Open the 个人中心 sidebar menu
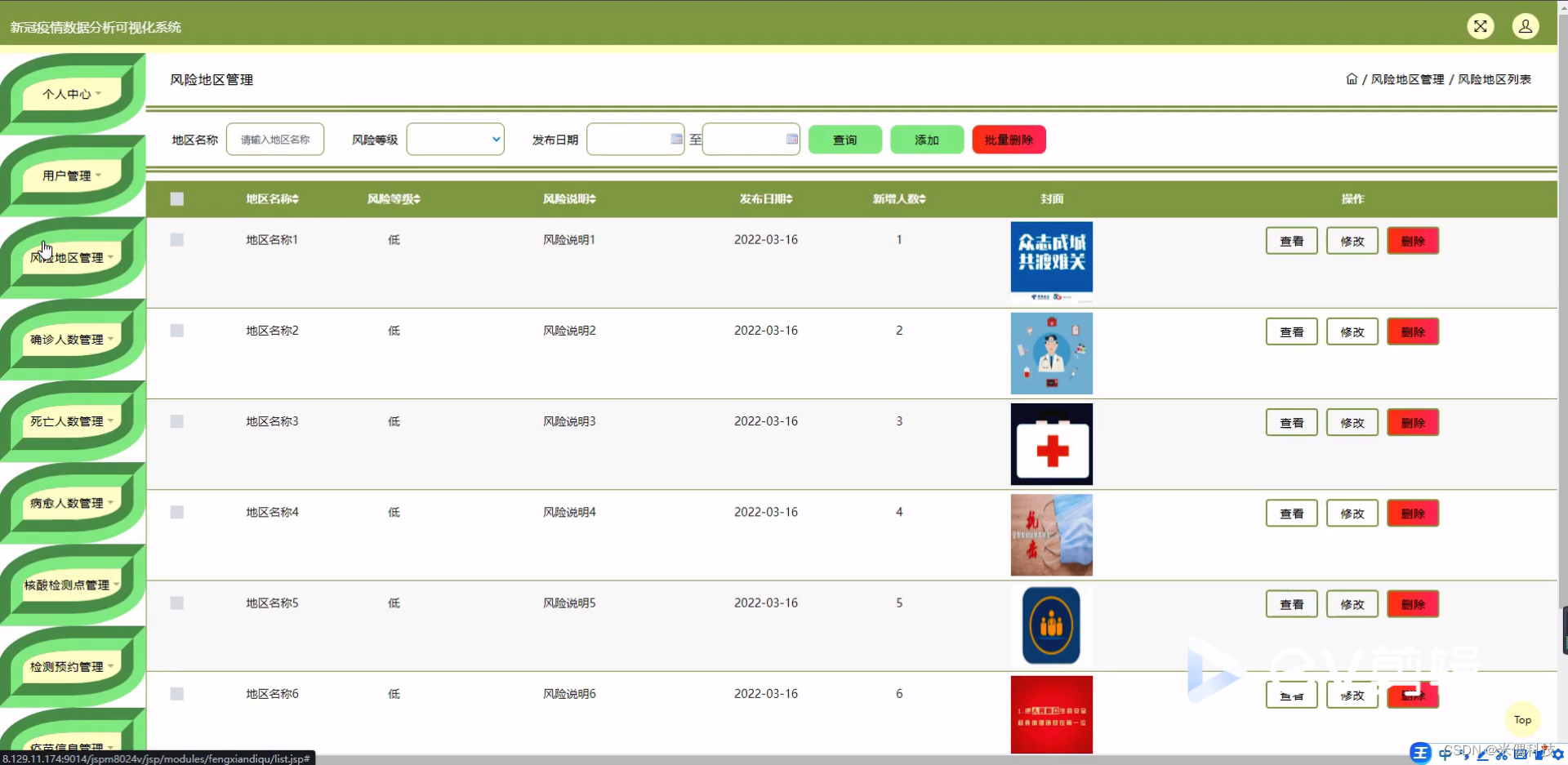Screen dimensions: 1568x765 click(69, 94)
